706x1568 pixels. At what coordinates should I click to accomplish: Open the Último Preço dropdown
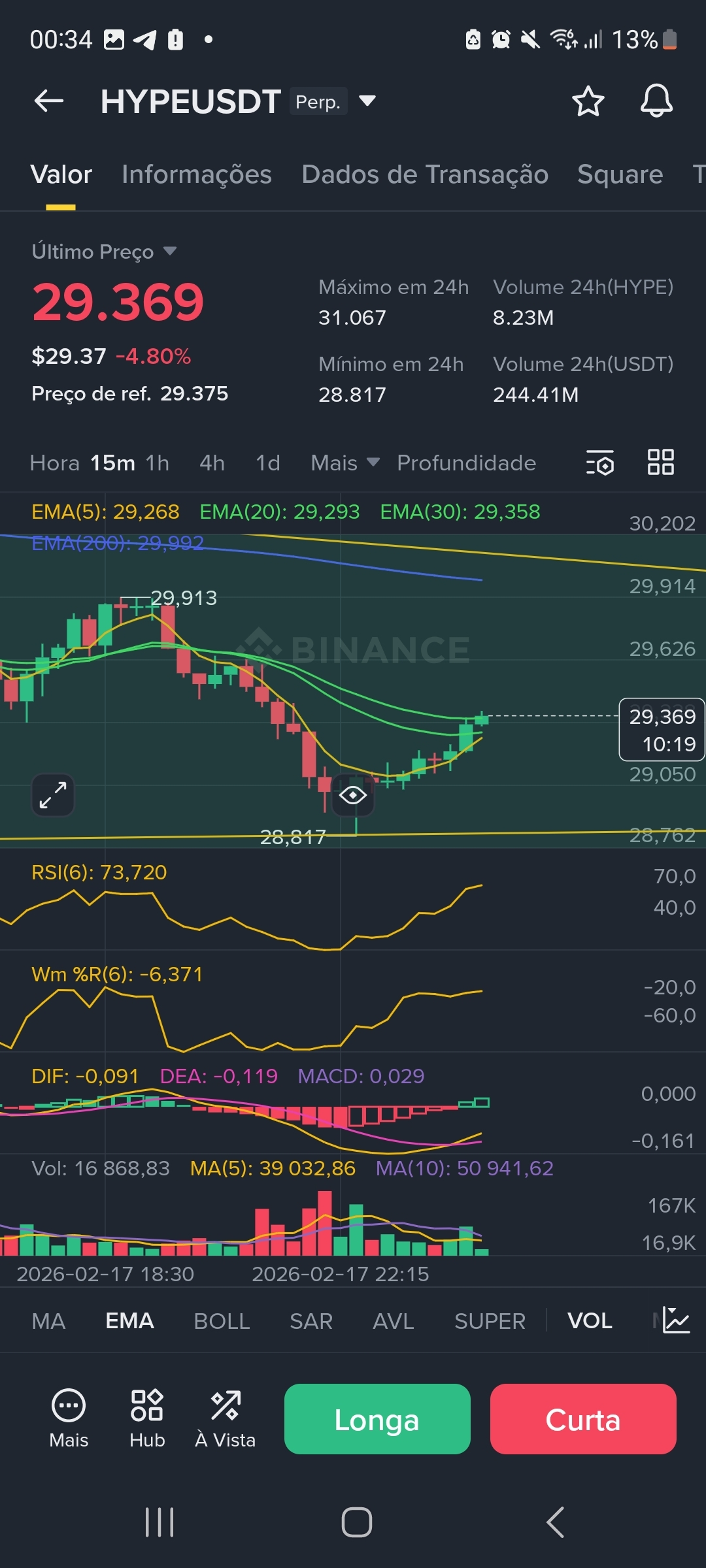[105, 252]
